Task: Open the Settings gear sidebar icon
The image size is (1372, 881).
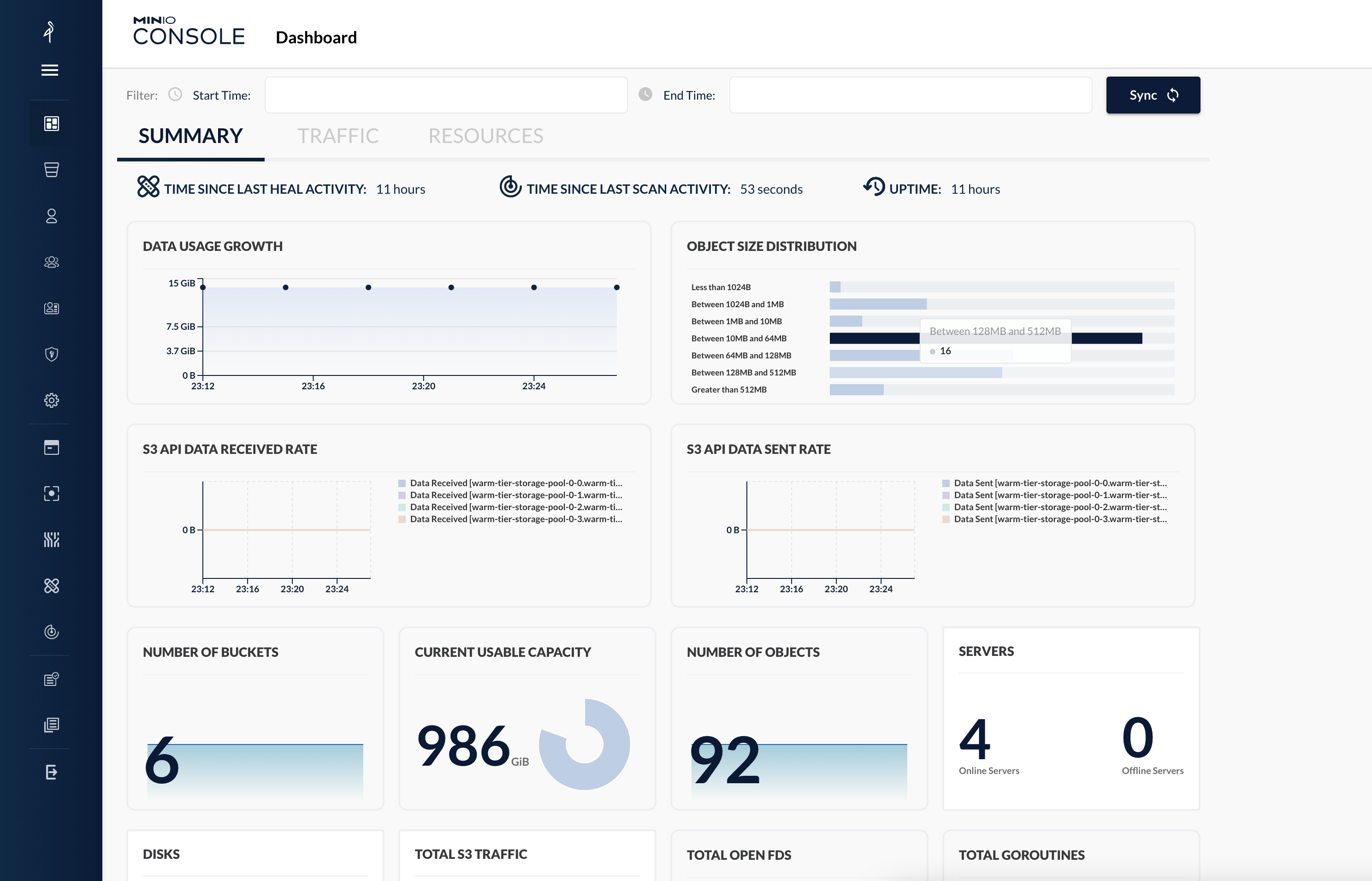Action: [x=52, y=400]
